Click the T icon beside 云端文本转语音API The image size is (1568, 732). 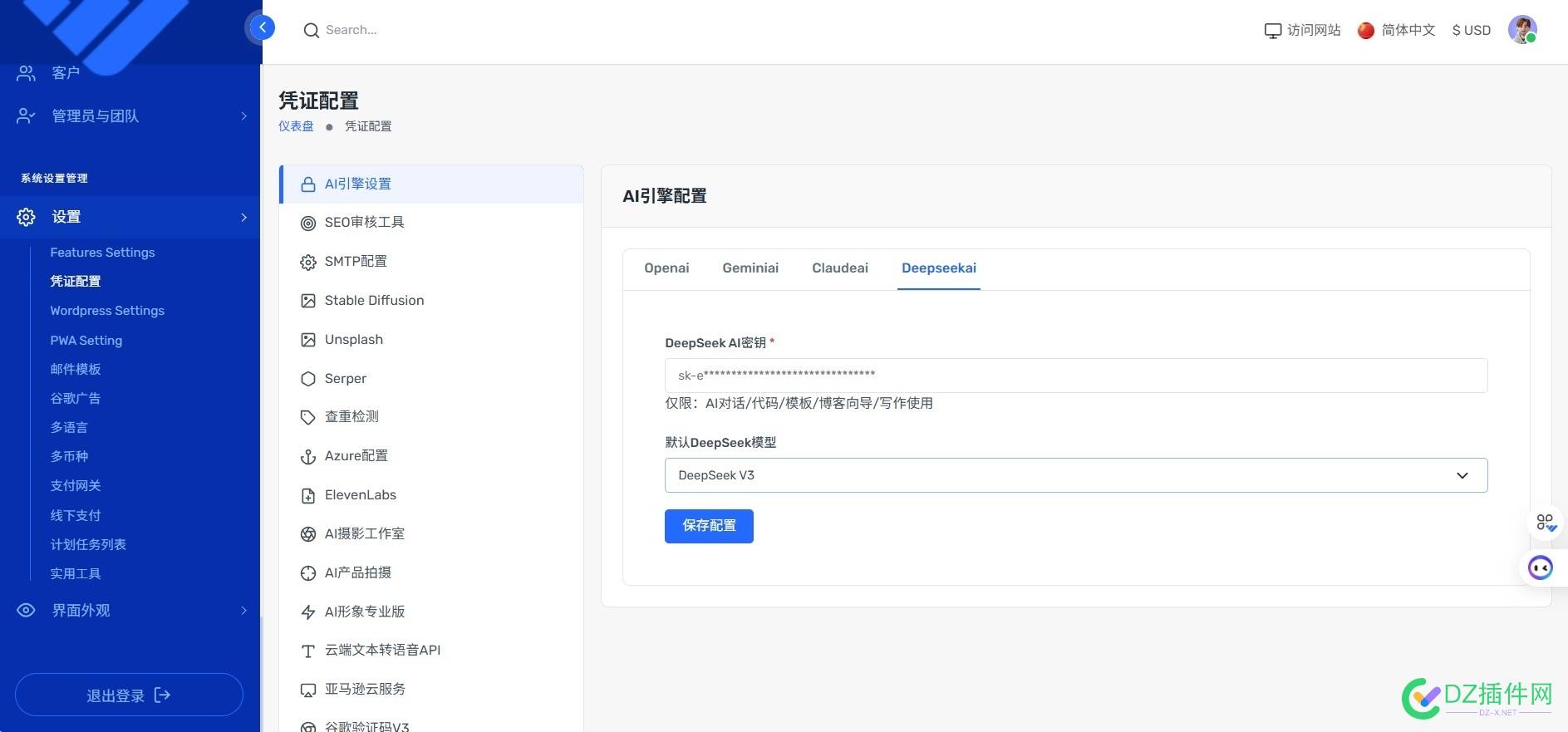(x=307, y=651)
